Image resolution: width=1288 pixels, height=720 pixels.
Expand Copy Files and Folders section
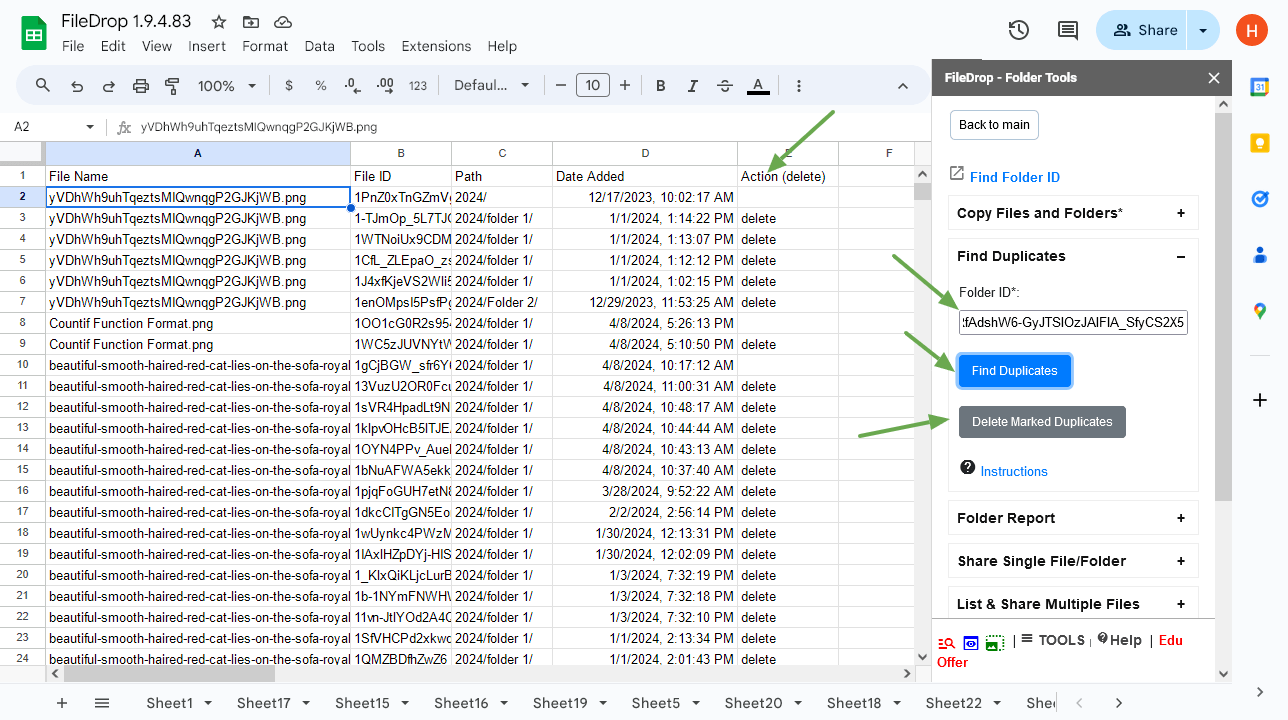point(1073,213)
